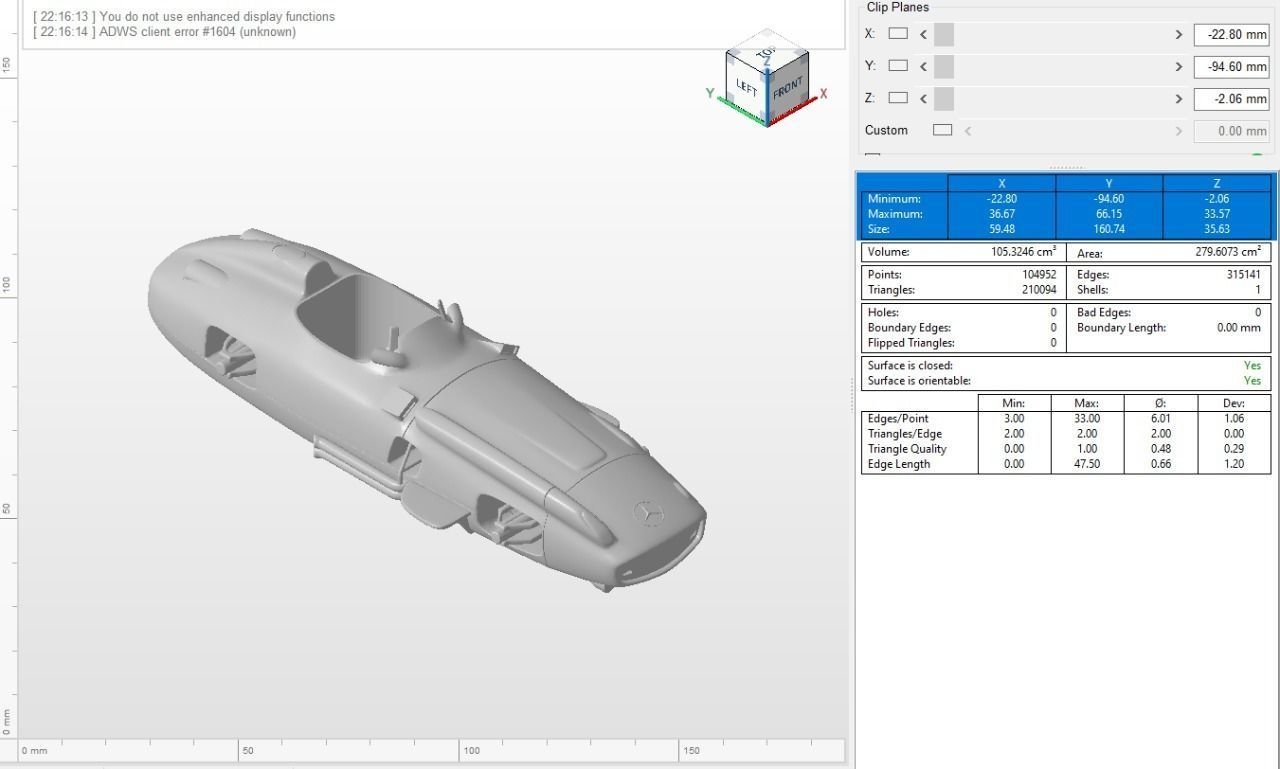Click the Volume value 105.3246 cm³

pos(1023,252)
